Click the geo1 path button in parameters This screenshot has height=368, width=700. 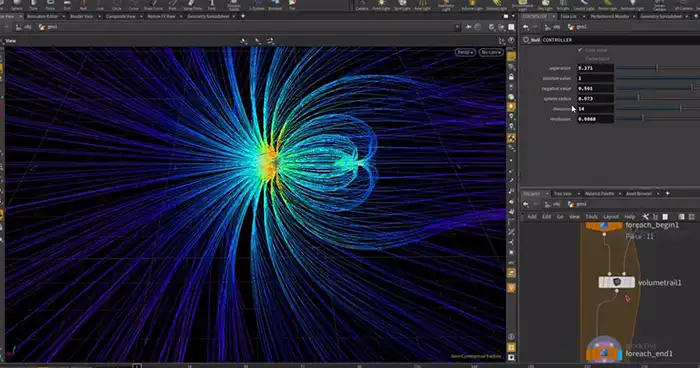(x=578, y=27)
